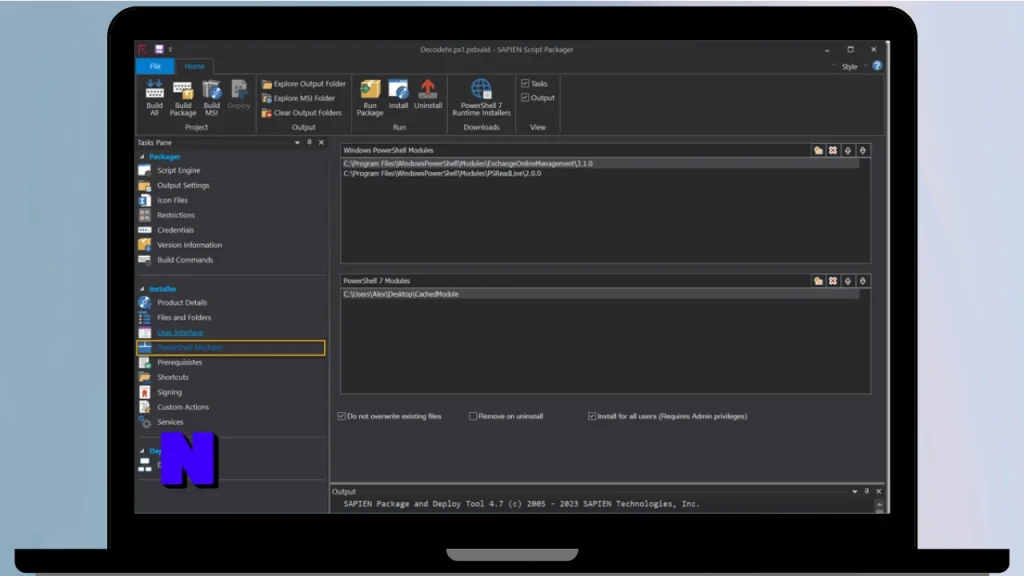Move Windows PowerShell module entry up

point(848,150)
